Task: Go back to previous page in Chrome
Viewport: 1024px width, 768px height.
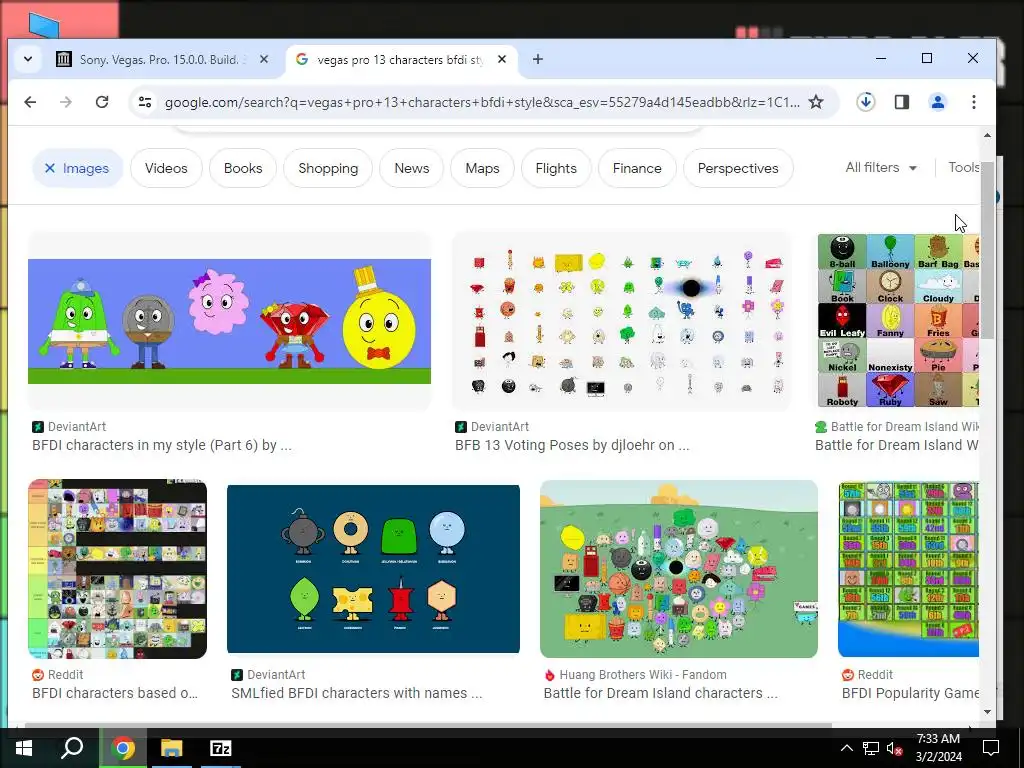Action: point(30,102)
